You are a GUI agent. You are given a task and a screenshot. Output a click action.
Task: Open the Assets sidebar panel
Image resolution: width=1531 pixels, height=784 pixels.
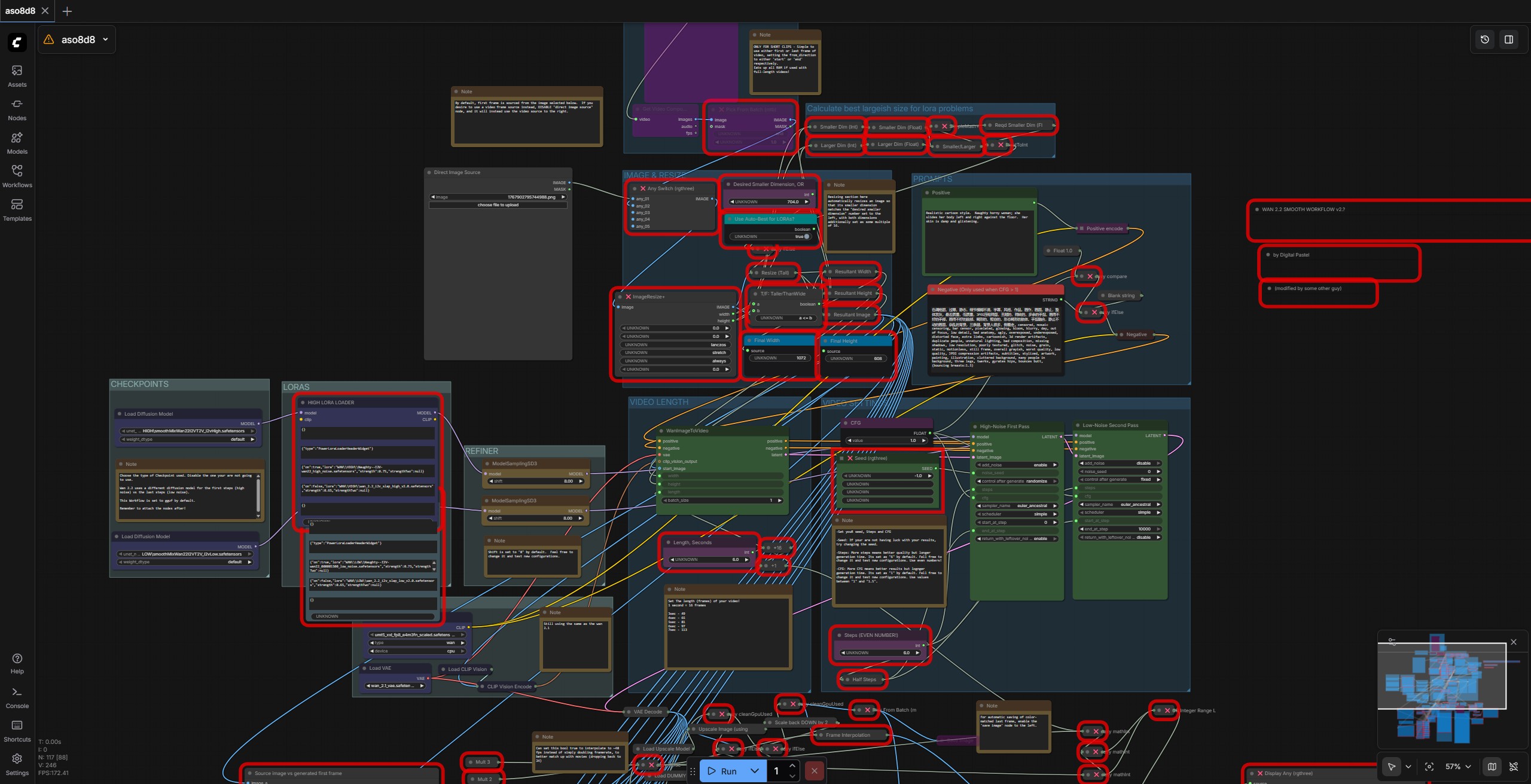17,76
